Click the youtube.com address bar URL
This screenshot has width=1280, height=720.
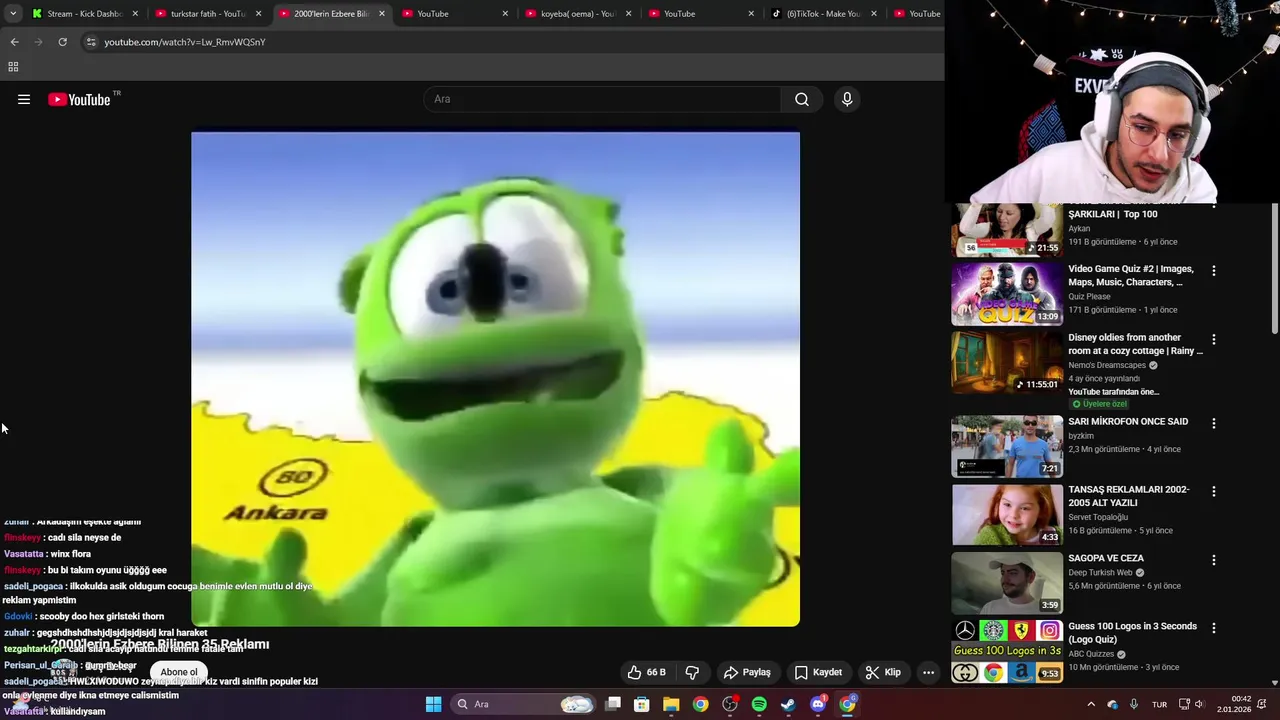pyautogui.click(x=185, y=42)
